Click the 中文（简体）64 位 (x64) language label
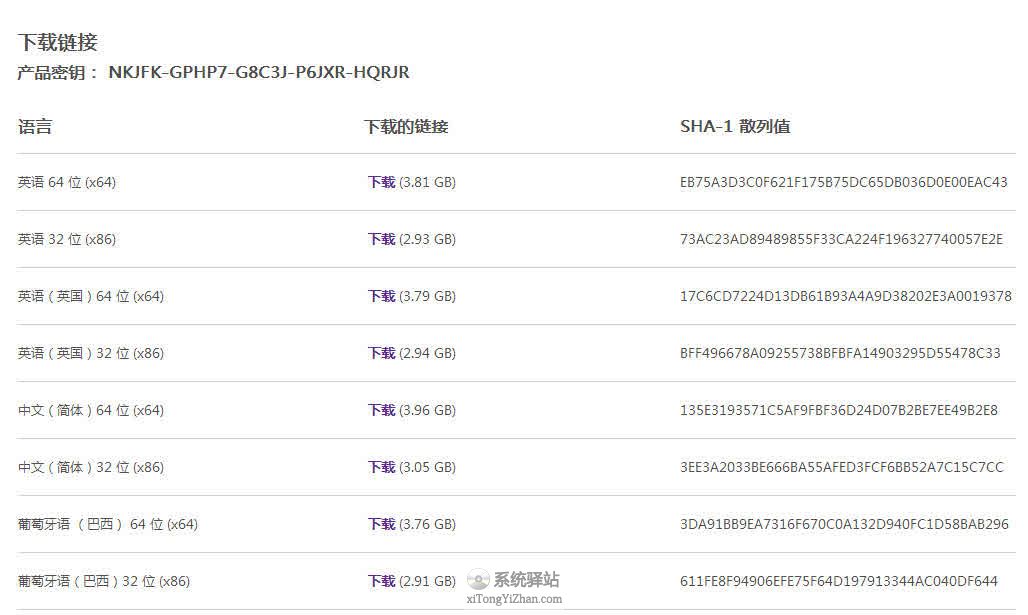The image size is (1028, 615). tap(91, 411)
